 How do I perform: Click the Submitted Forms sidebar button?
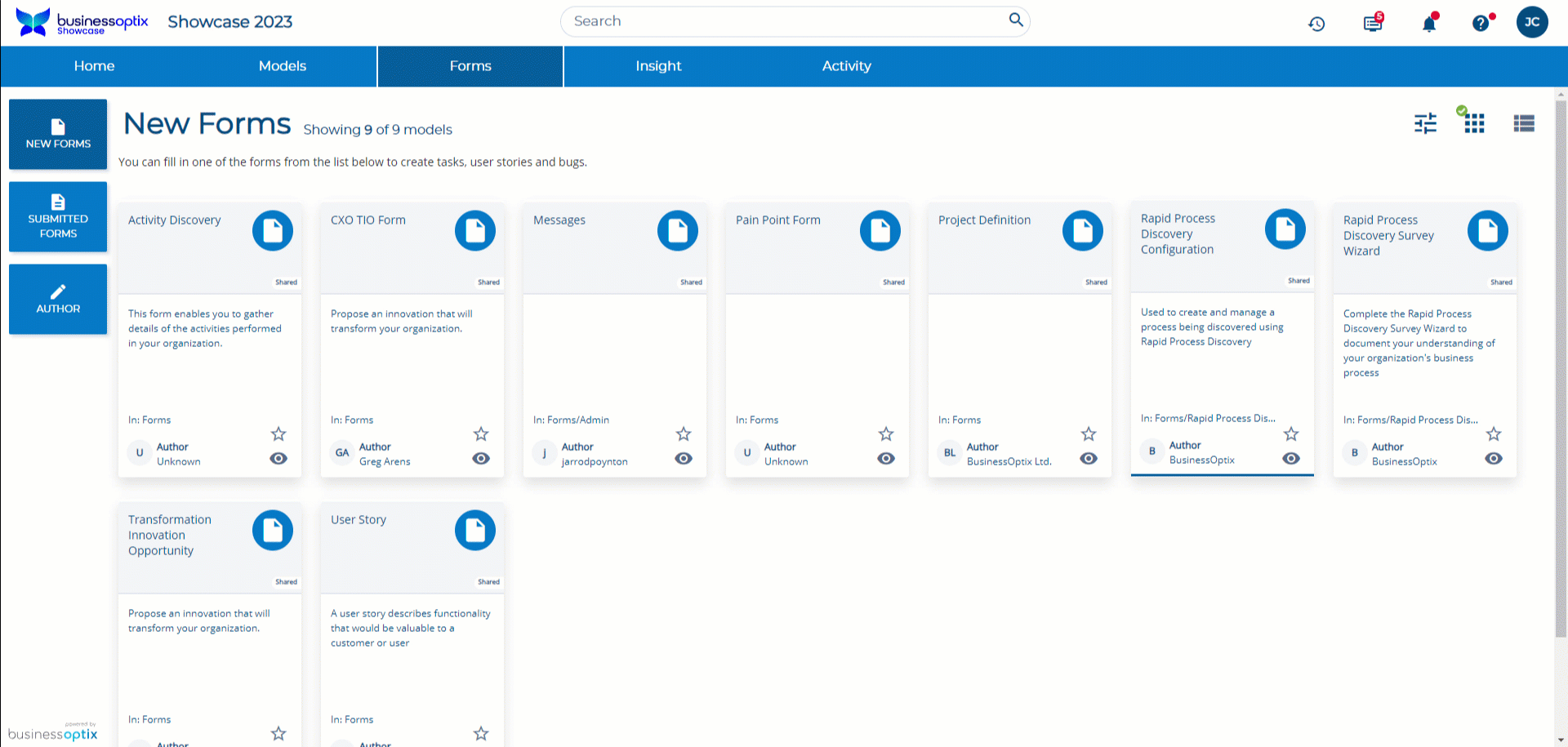pos(58,216)
